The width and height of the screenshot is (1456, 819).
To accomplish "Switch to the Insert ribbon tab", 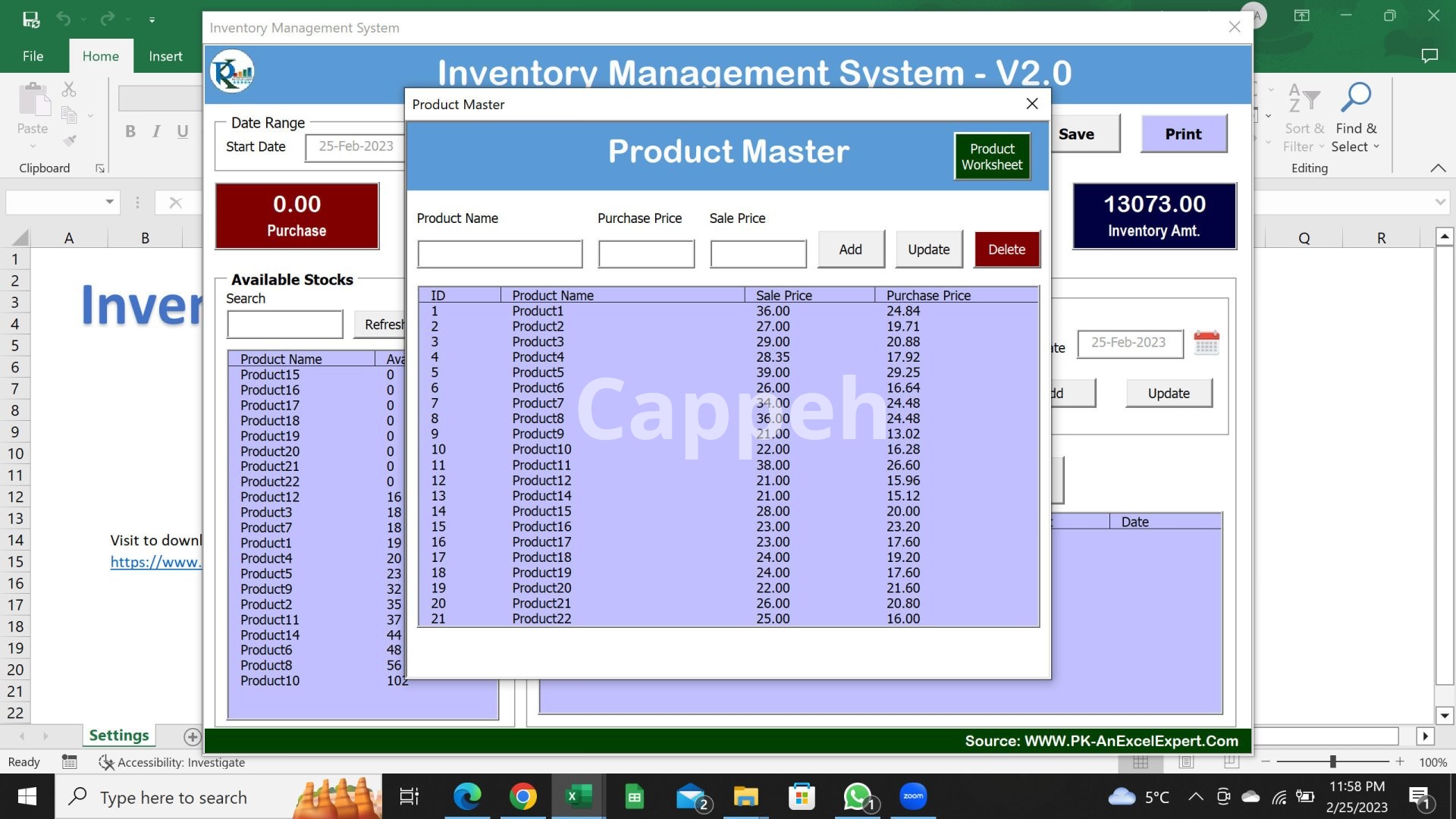I will click(165, 56).
